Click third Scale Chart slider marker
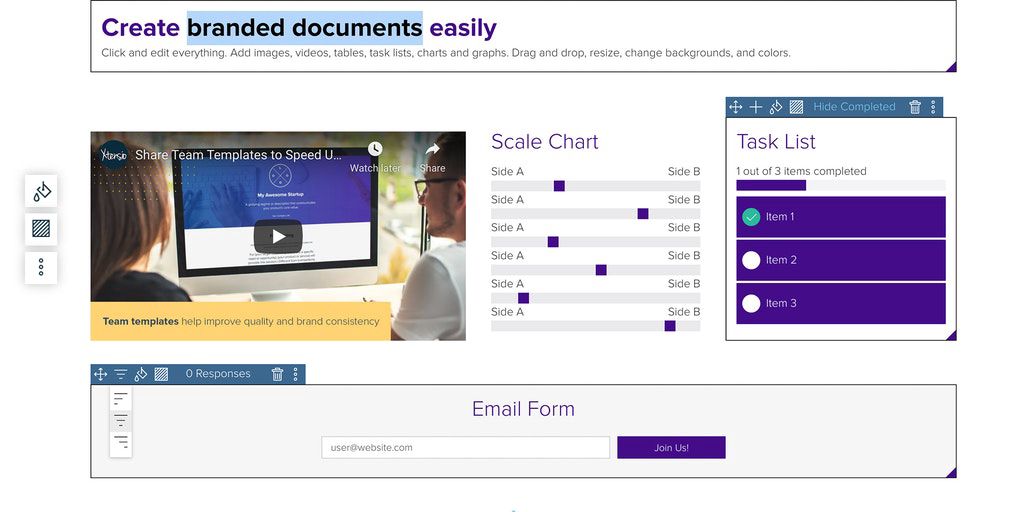This screenshot has height=512, width=1024. tap(553, 242)
